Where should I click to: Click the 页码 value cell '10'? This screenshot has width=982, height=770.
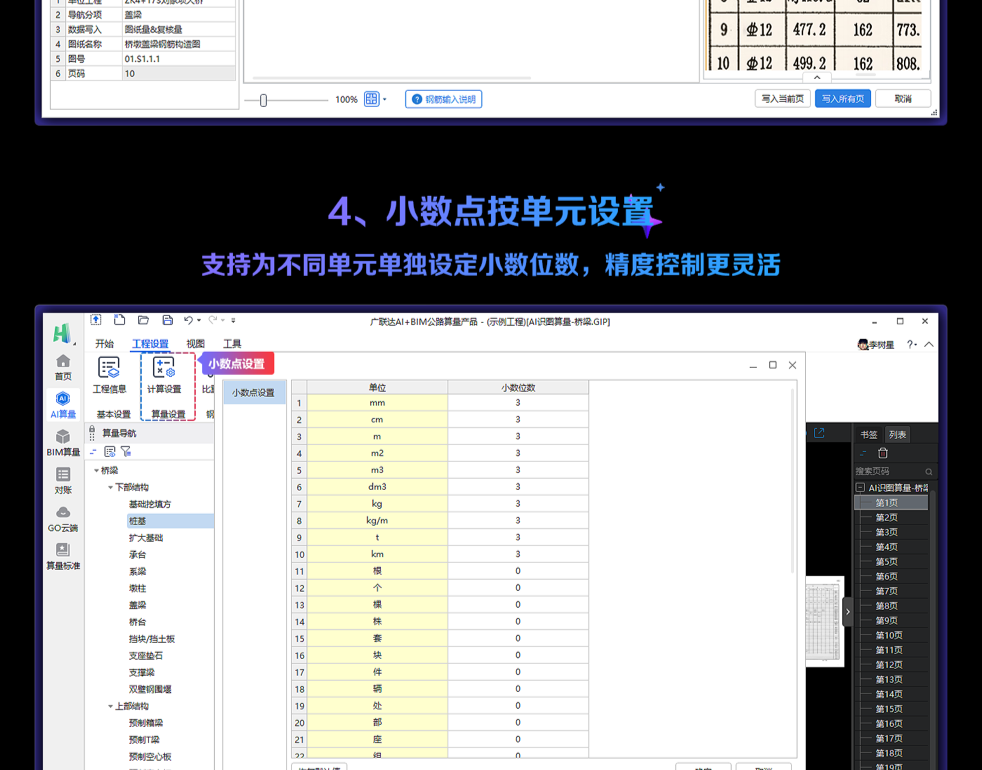click(178, 73)
